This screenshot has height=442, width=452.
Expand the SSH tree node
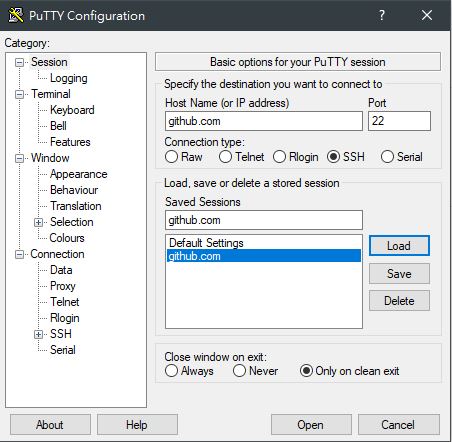39,334
